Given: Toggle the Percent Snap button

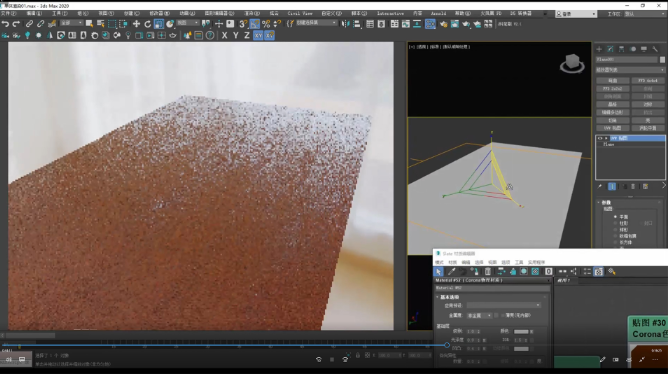Looking at the screenshot, I should [266, 24].
